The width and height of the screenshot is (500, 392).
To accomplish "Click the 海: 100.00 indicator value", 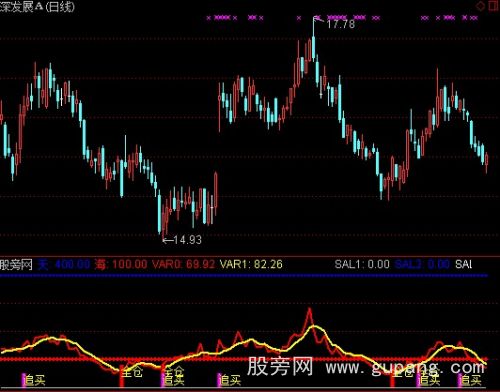I will click(121, 265).
